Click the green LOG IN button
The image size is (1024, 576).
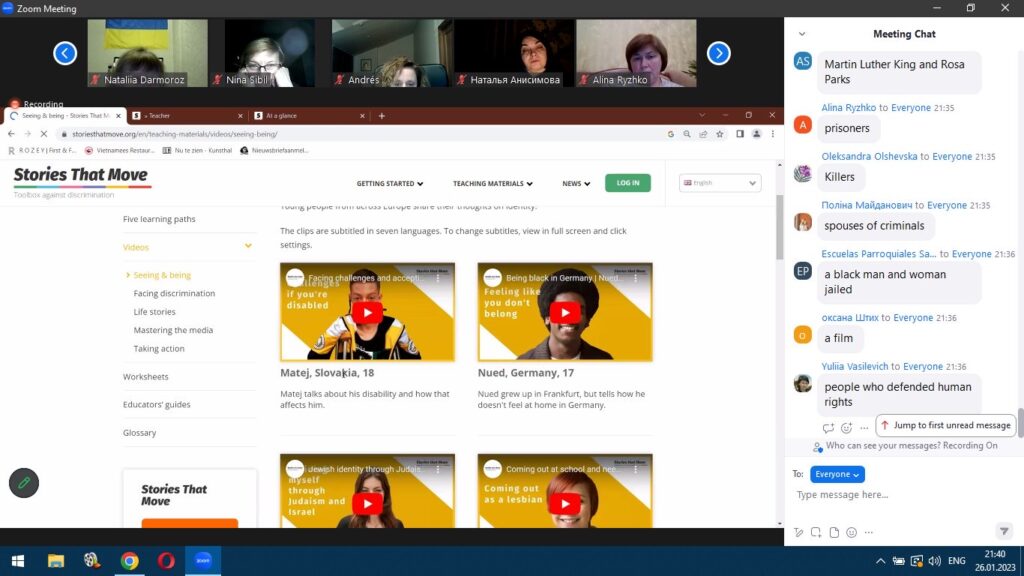(627, 183)
